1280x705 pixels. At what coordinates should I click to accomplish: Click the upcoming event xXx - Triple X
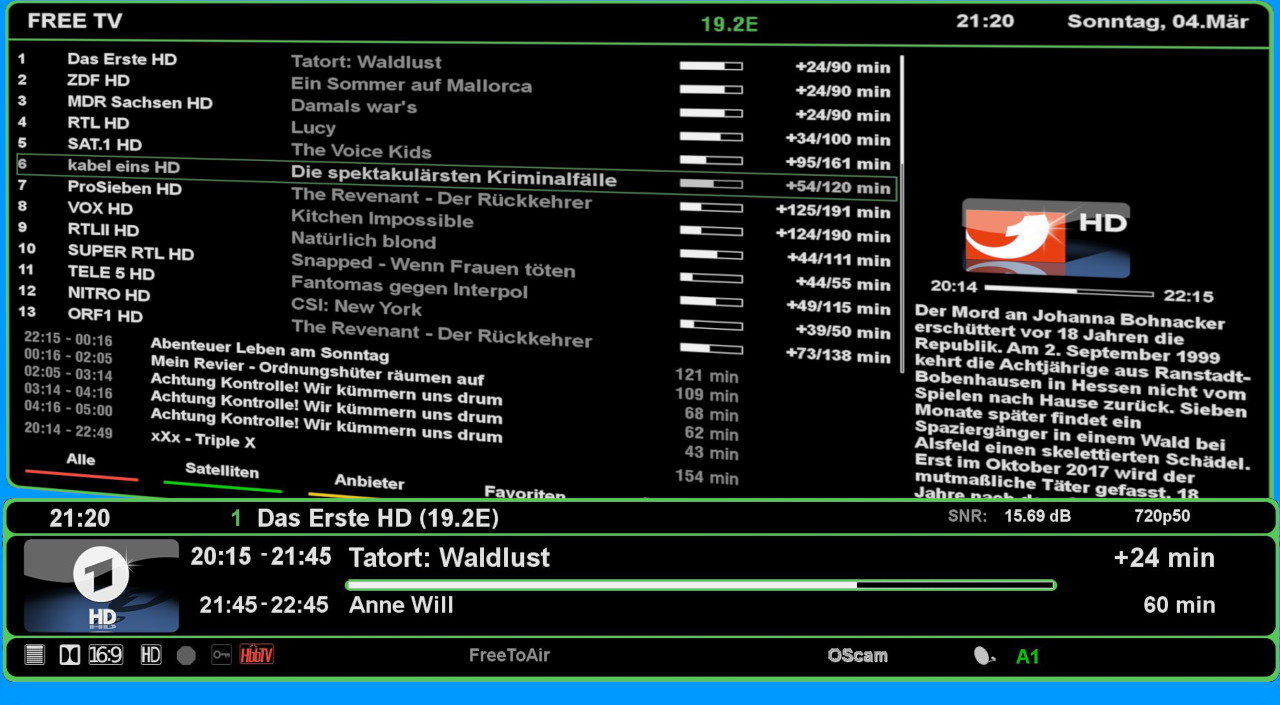coord(203,439)
